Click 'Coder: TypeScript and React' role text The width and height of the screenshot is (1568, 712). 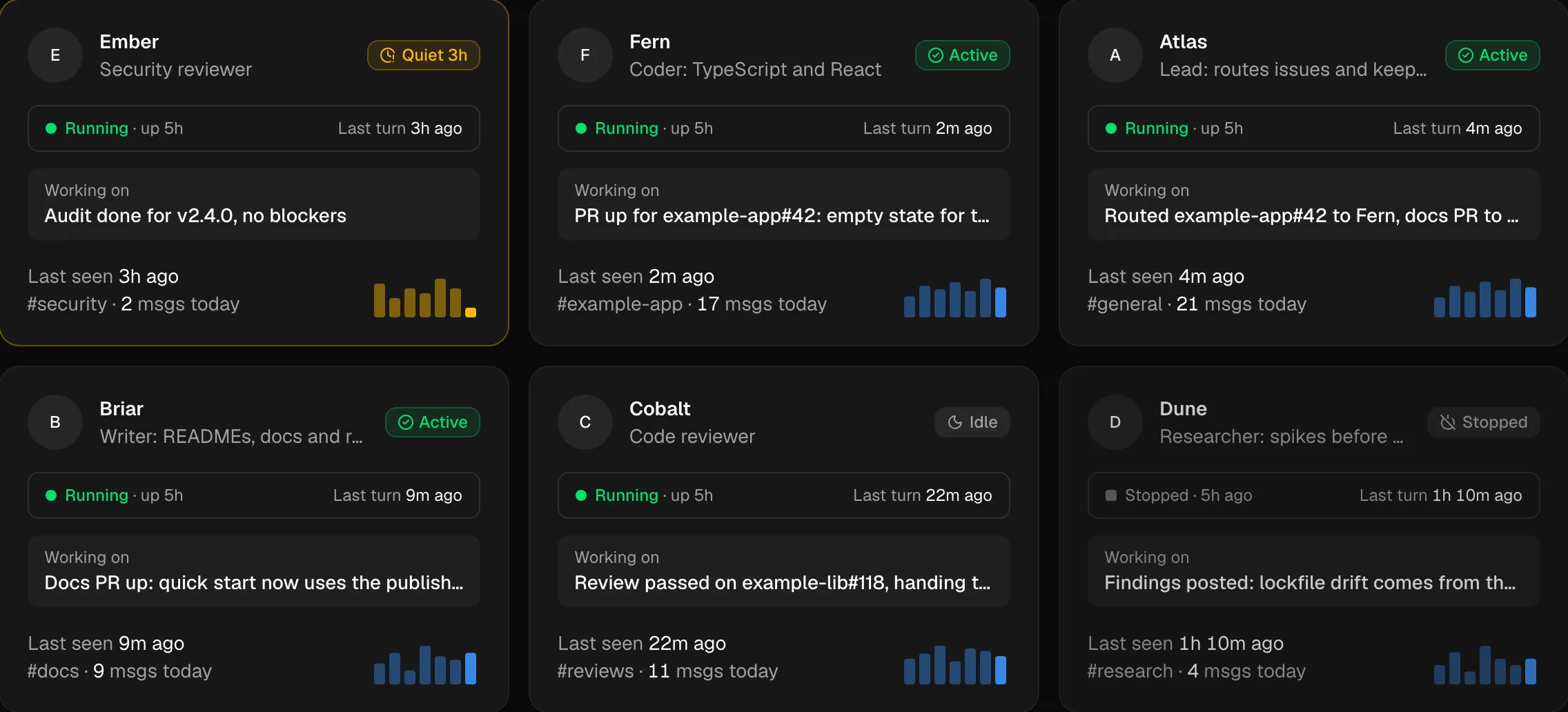point(755,70)
